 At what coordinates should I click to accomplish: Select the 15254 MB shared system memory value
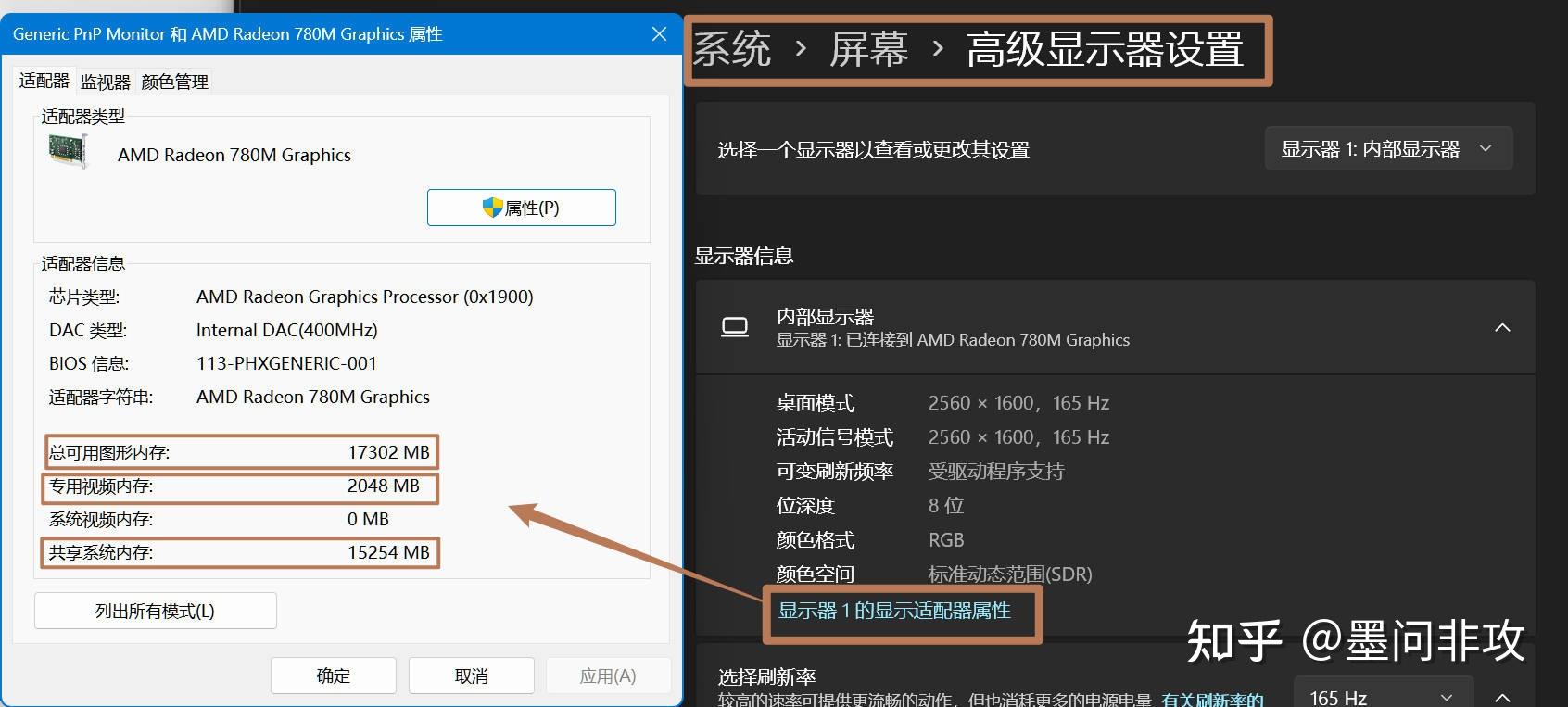click(x=388, y=552)
